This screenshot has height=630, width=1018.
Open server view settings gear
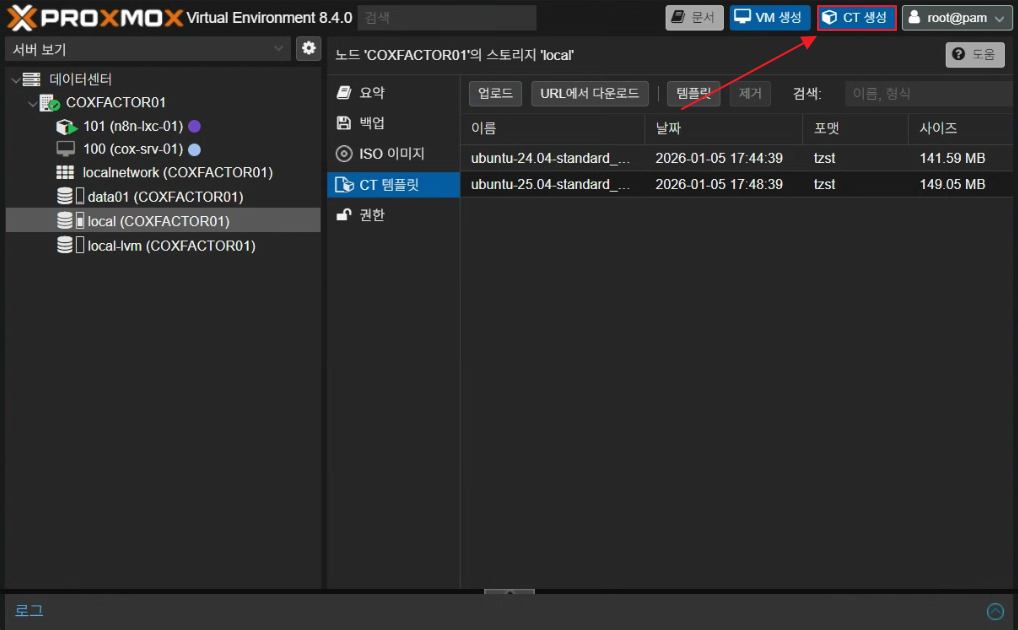pyautogui.click(x=308, y=48)
